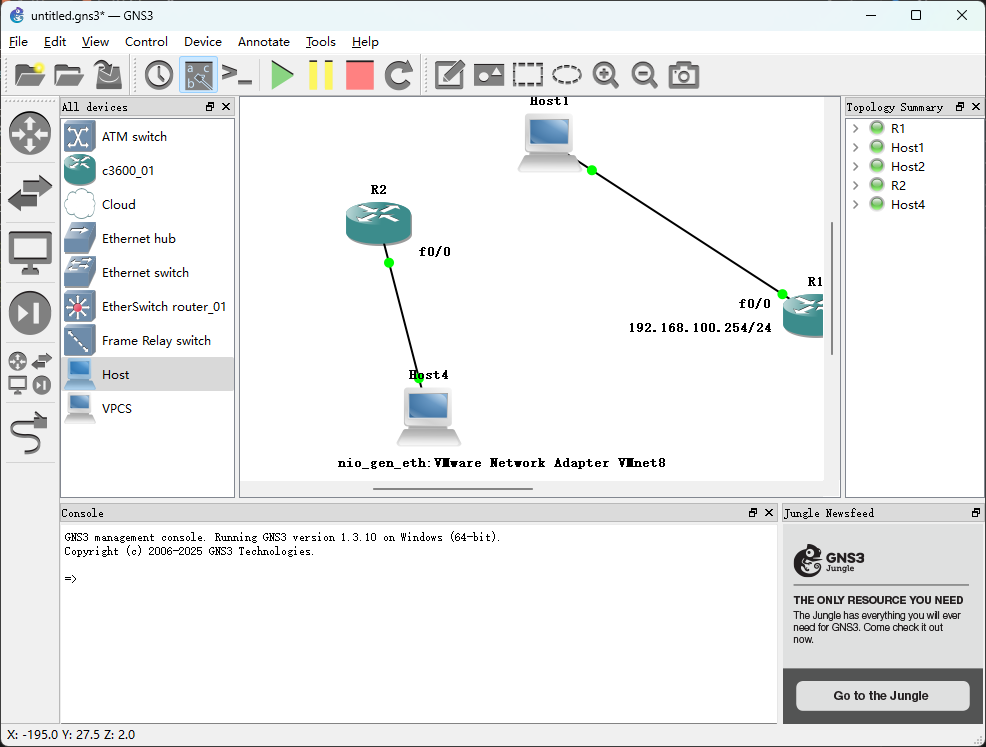The width and height of the screenshot is (986, 747).
Task: Expand R2 in Topology Summary
Action: [855, 185]
